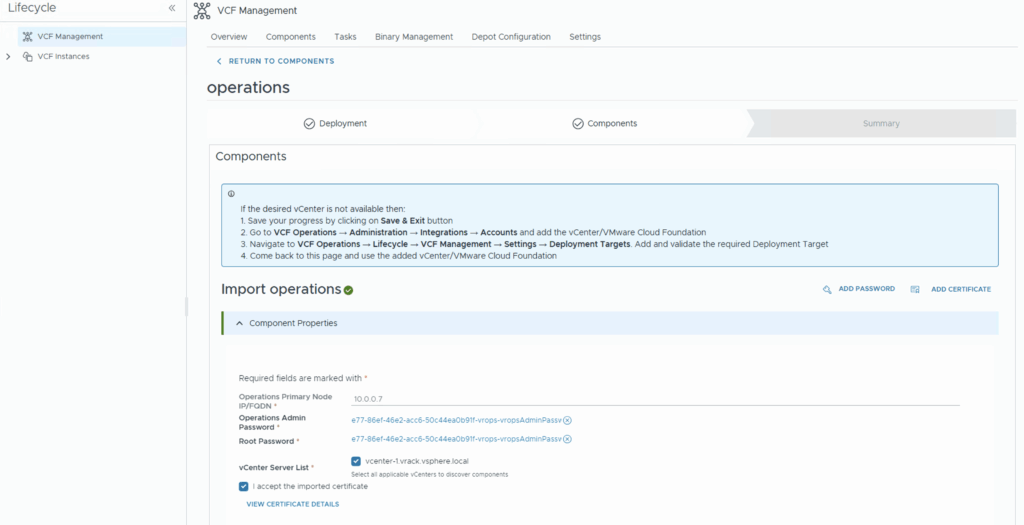Uncheck vcenter-1.vrack.vsphere.local checkbox
Viewport: 1024px width, 525px height.
(356, 461)
